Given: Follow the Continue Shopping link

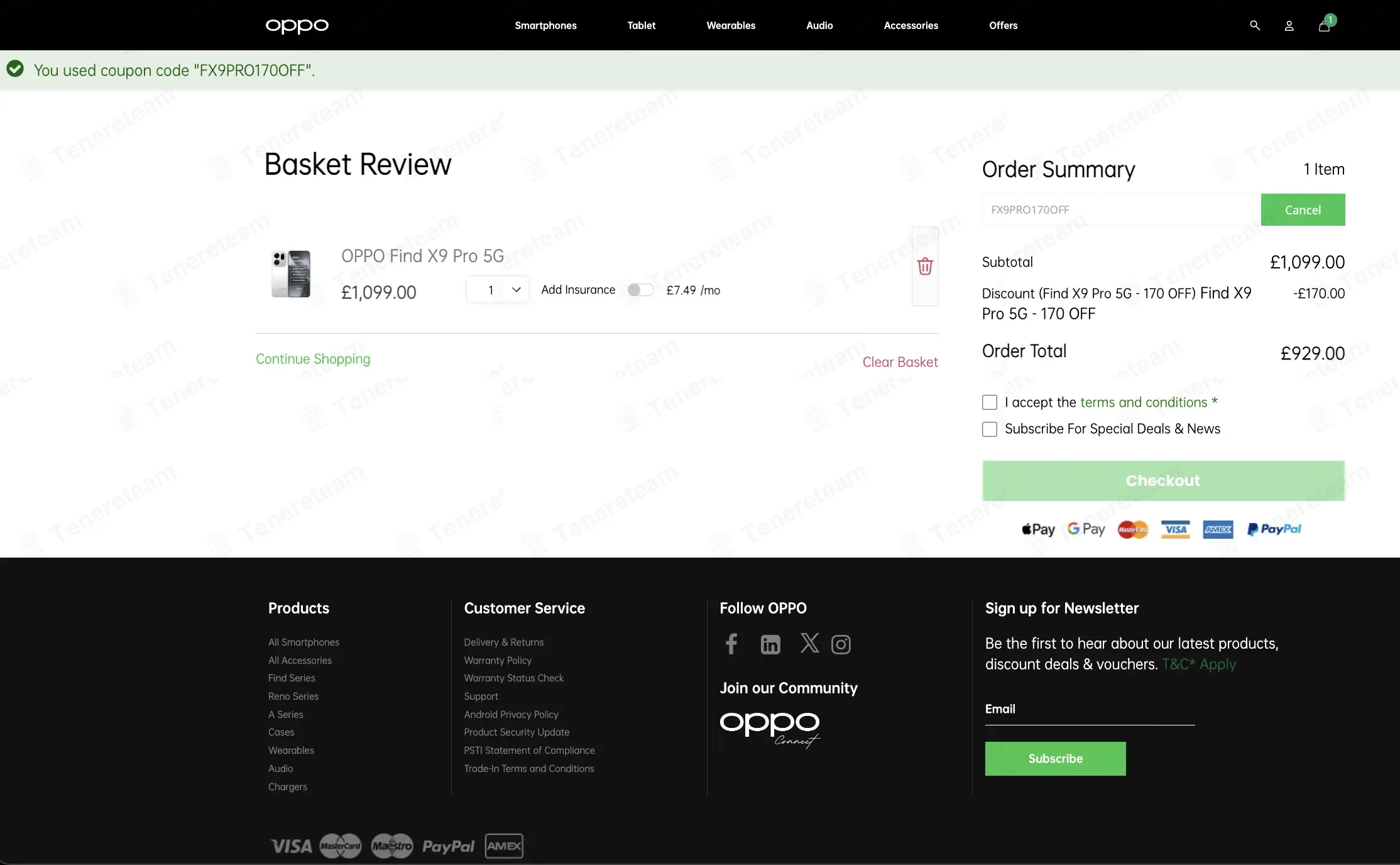Looking at the screenshot, I should tap(313, 359).
